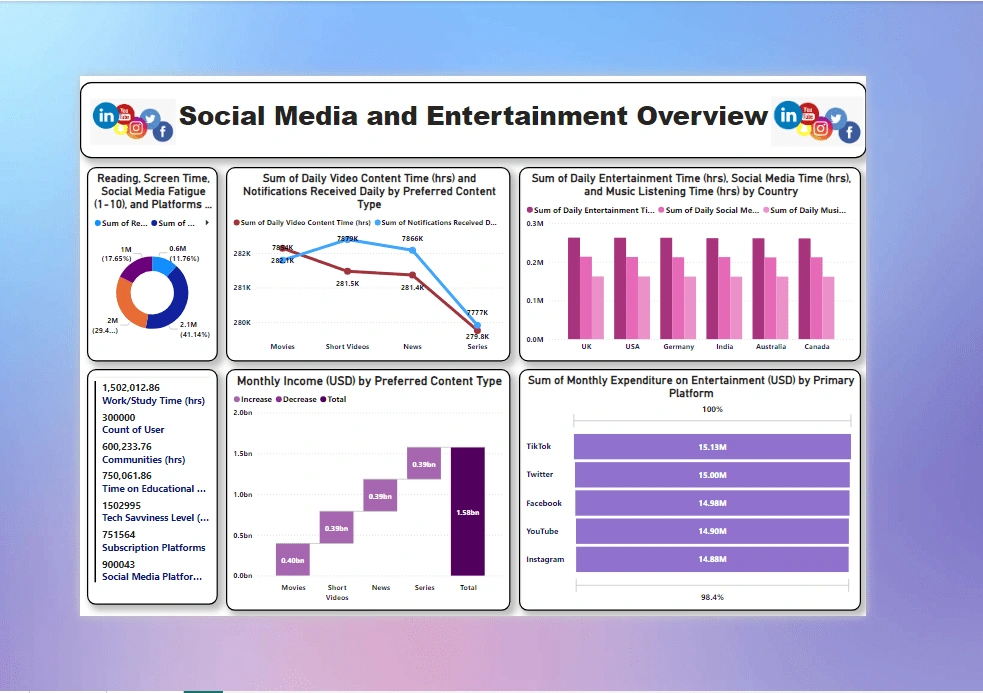The image size is (983, 693).
Task: Select 'Sum of Re...' legend entry in donut chart
Action: 121,223
